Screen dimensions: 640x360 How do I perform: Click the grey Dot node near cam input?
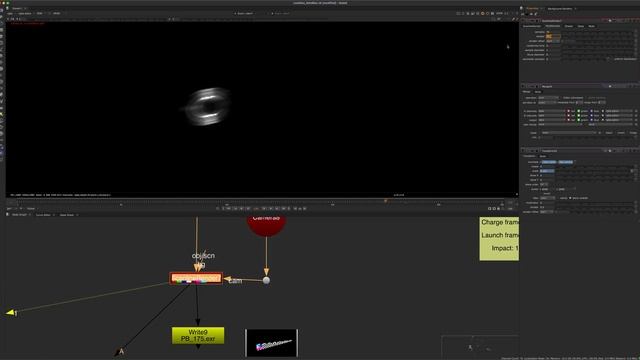point(266,280)
